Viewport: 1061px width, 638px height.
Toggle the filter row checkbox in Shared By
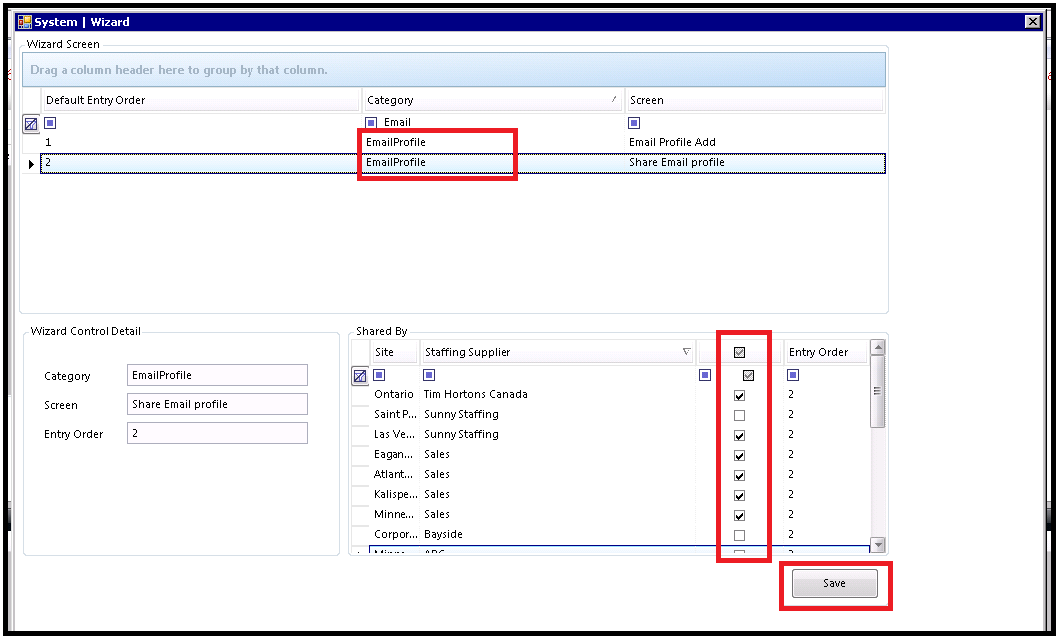(x=748, y=375)
